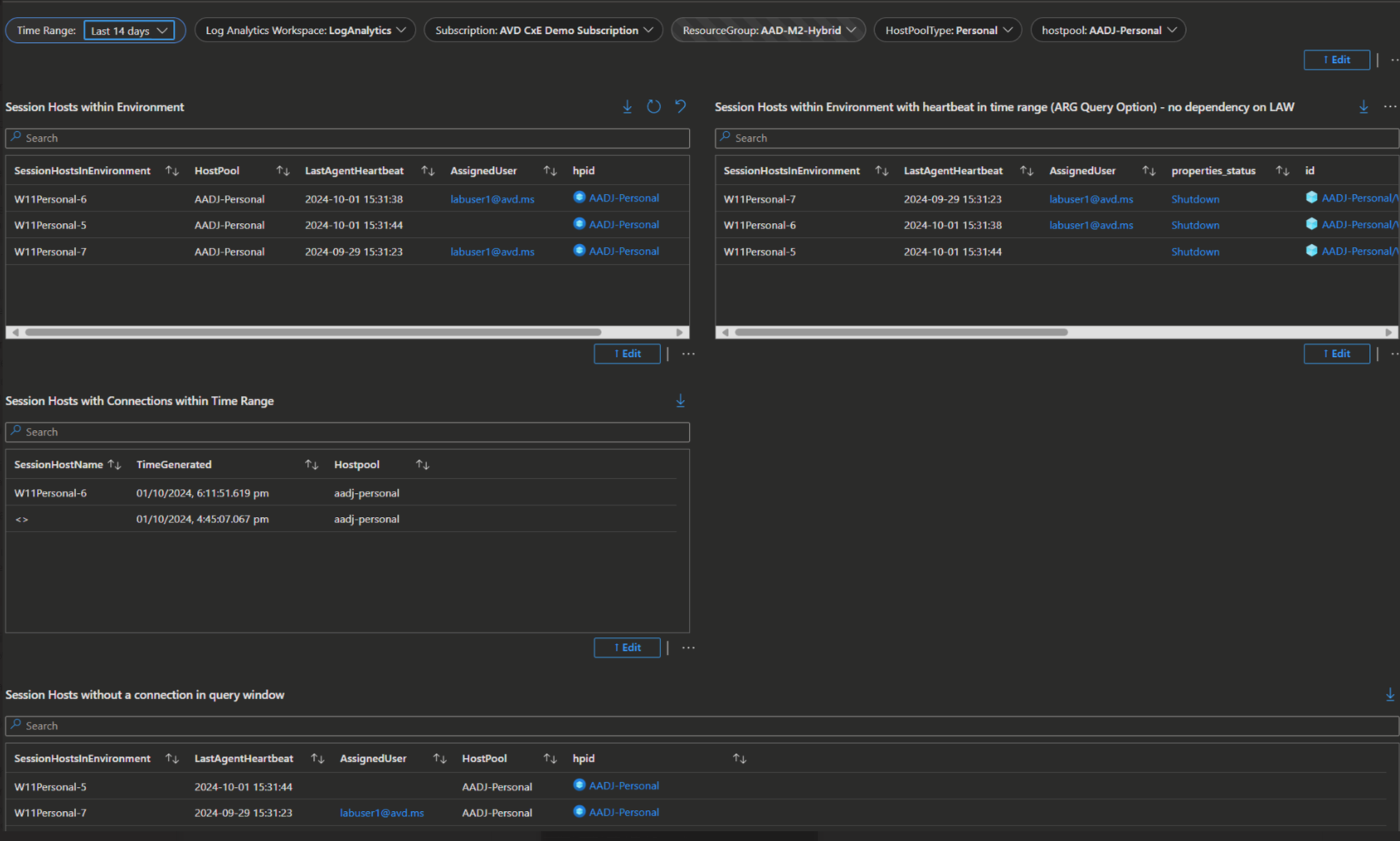Viewport: 1400px width, 841px height.
Task: Open labuser1@avd.ms link in bottom table
Action: 382,813
